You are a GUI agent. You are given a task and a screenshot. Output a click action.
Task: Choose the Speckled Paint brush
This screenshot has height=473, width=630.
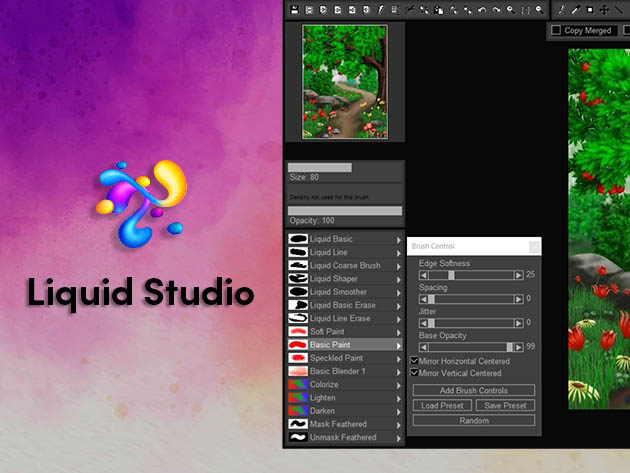[x=345, y=358]
